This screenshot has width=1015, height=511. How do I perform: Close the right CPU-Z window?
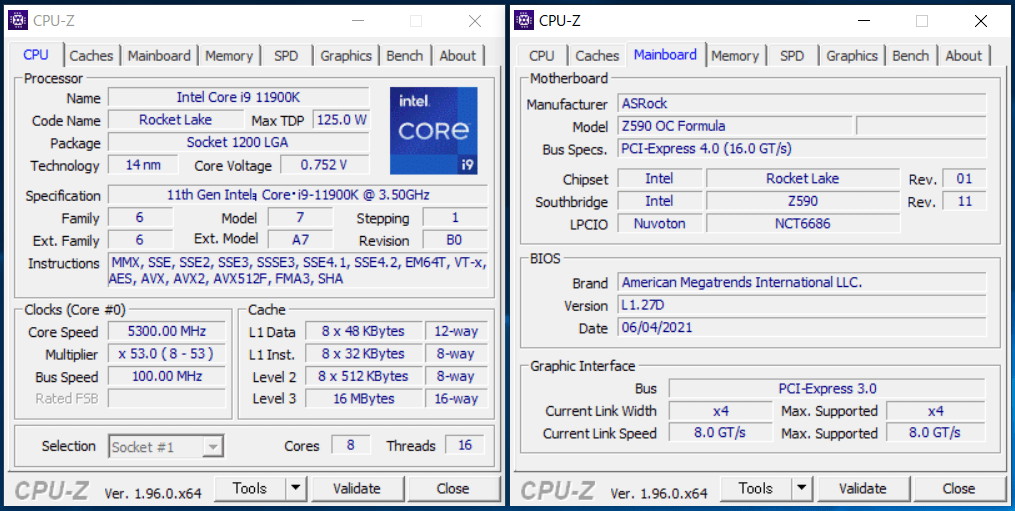[981, 21]
